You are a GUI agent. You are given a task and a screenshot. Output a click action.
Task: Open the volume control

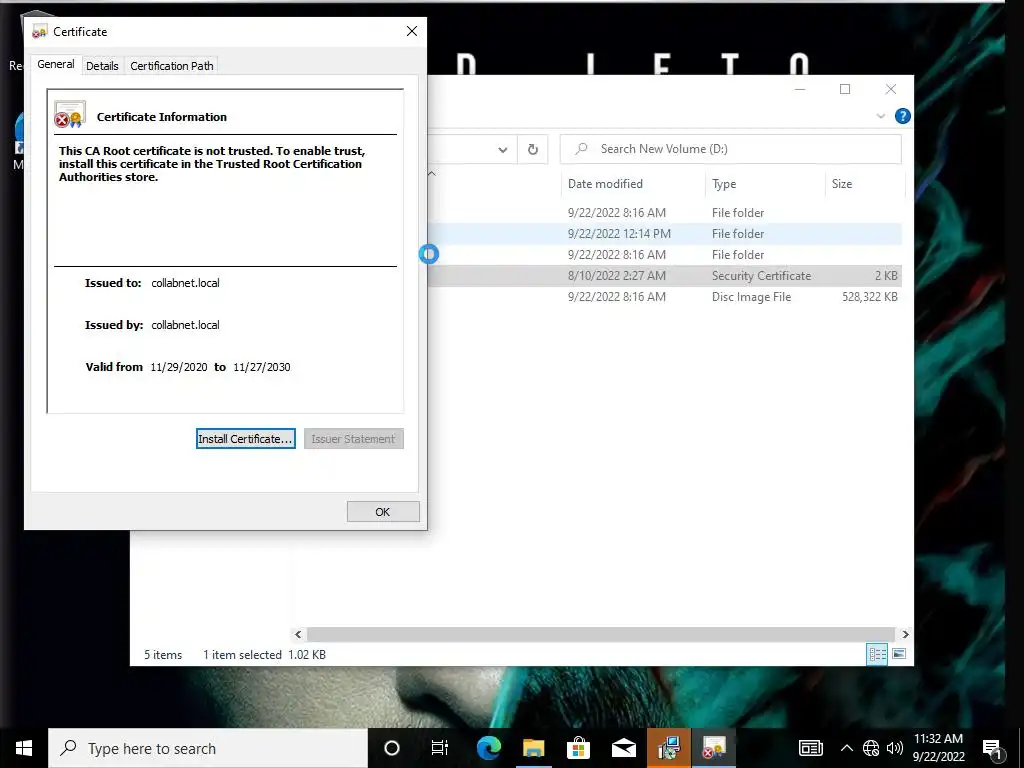point(895,748)
